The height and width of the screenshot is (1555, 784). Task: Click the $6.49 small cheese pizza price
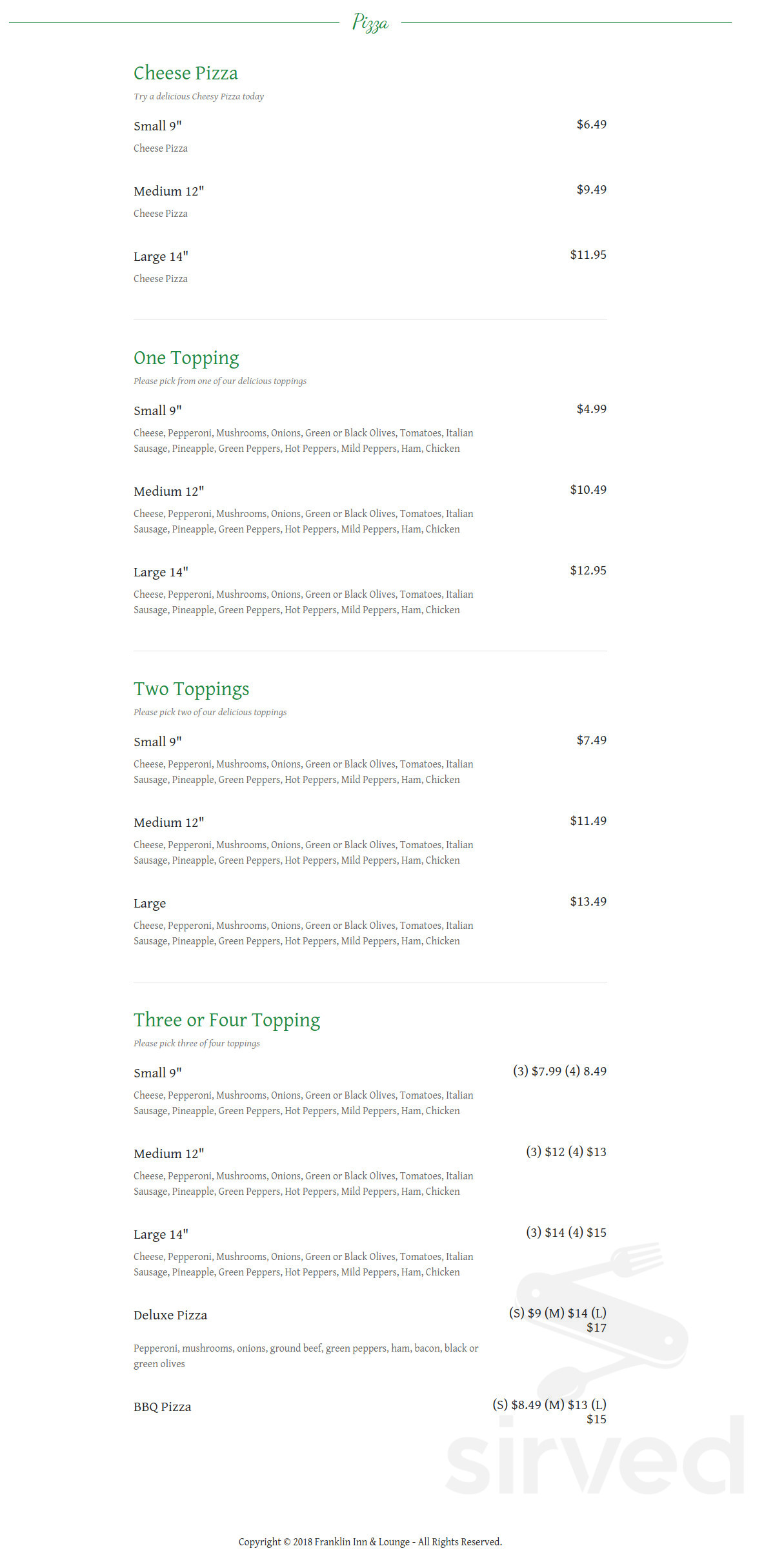point(591,124)
